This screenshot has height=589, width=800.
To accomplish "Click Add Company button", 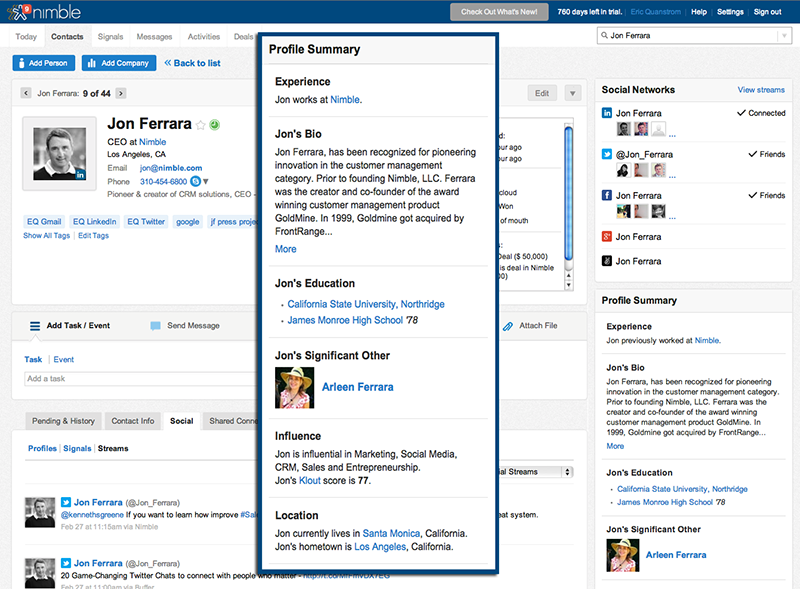I will pos(119,63).
